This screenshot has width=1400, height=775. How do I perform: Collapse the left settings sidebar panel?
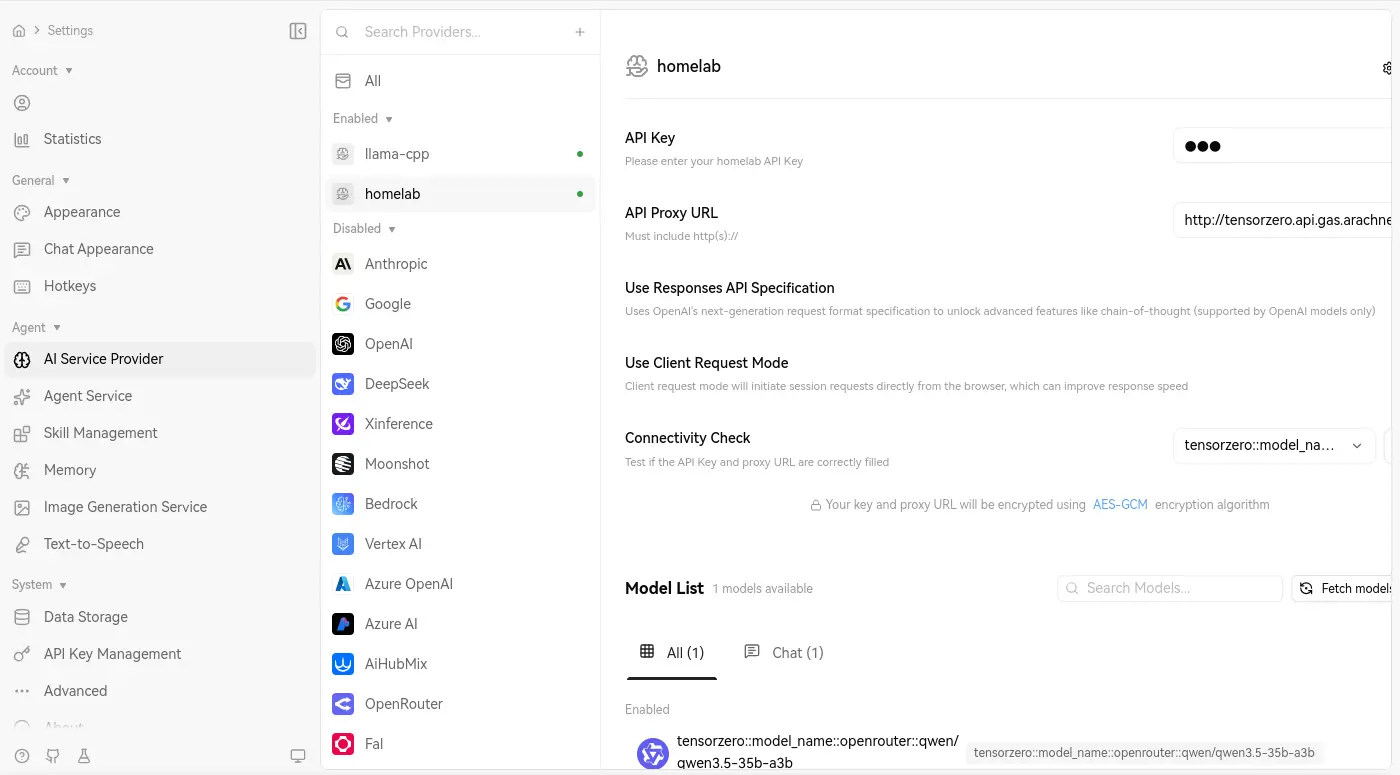pos(298,31)
